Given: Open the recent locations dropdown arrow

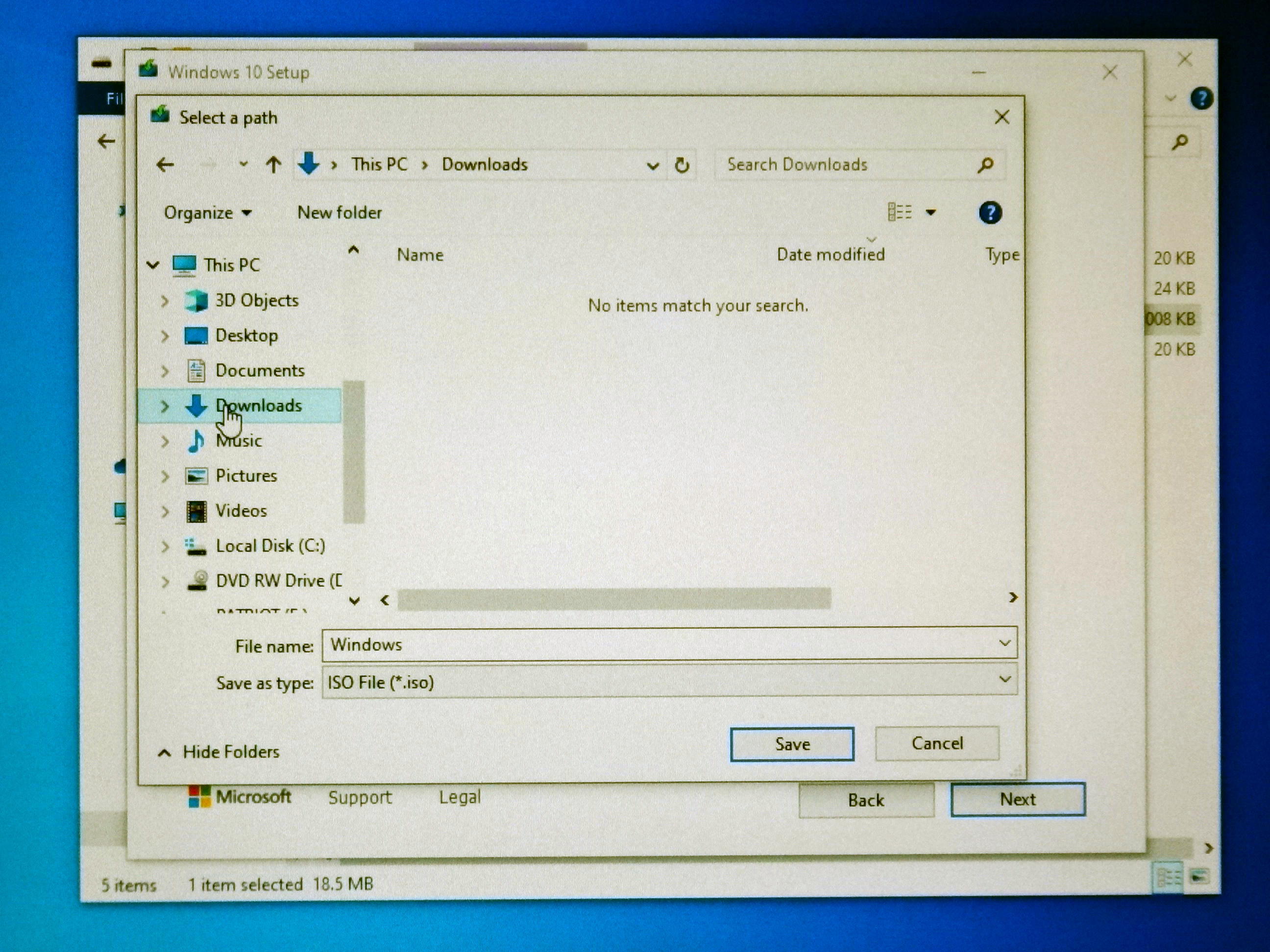Looking at the screenshot, I should pyautogui.click(x=244, y=165).
